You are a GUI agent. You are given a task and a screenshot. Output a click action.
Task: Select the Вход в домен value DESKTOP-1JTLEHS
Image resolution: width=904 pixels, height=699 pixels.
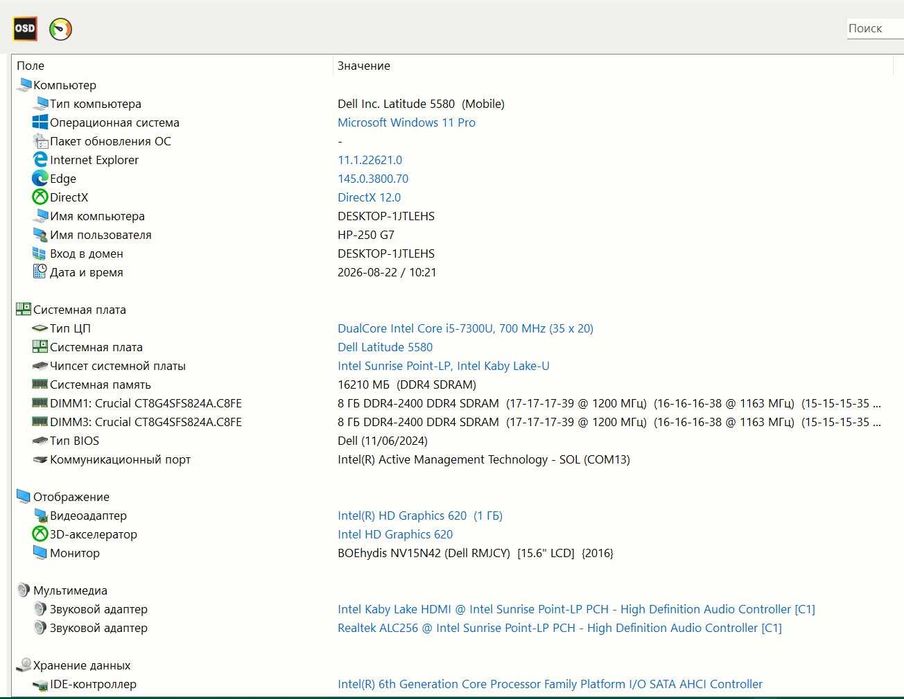click(386, 254)
